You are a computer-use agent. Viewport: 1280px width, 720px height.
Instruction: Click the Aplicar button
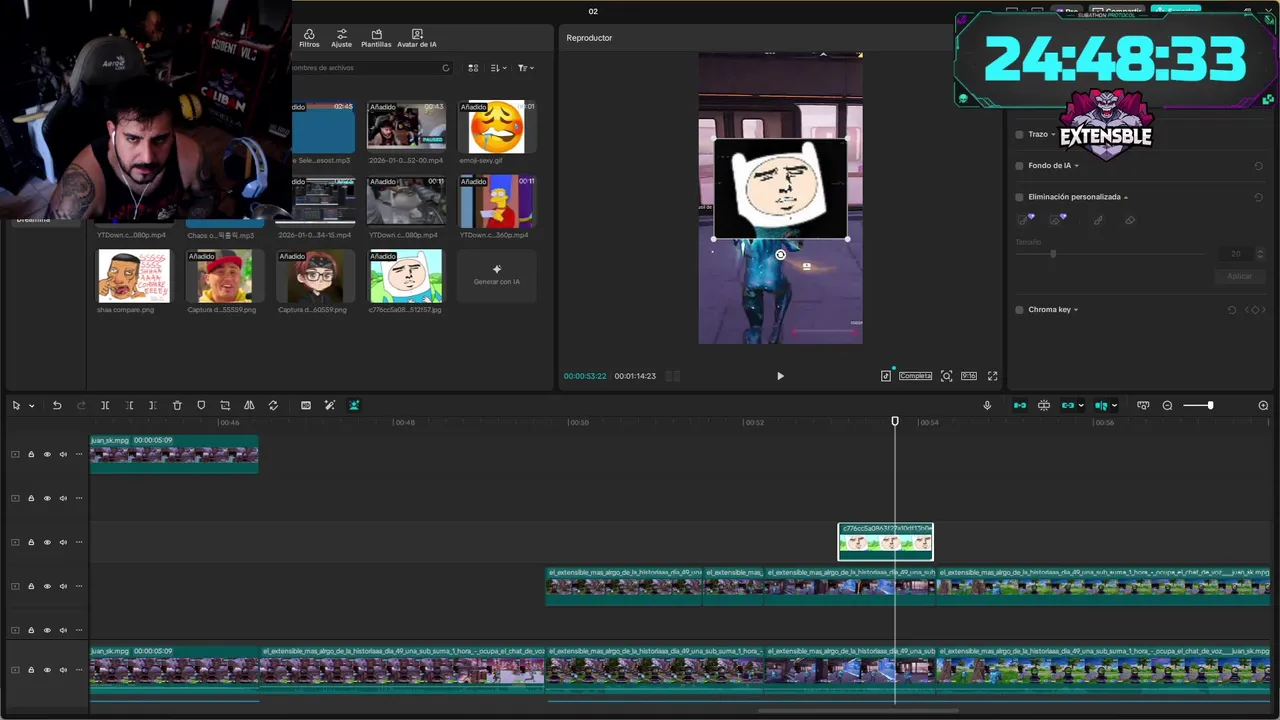tap(1239, 276)
